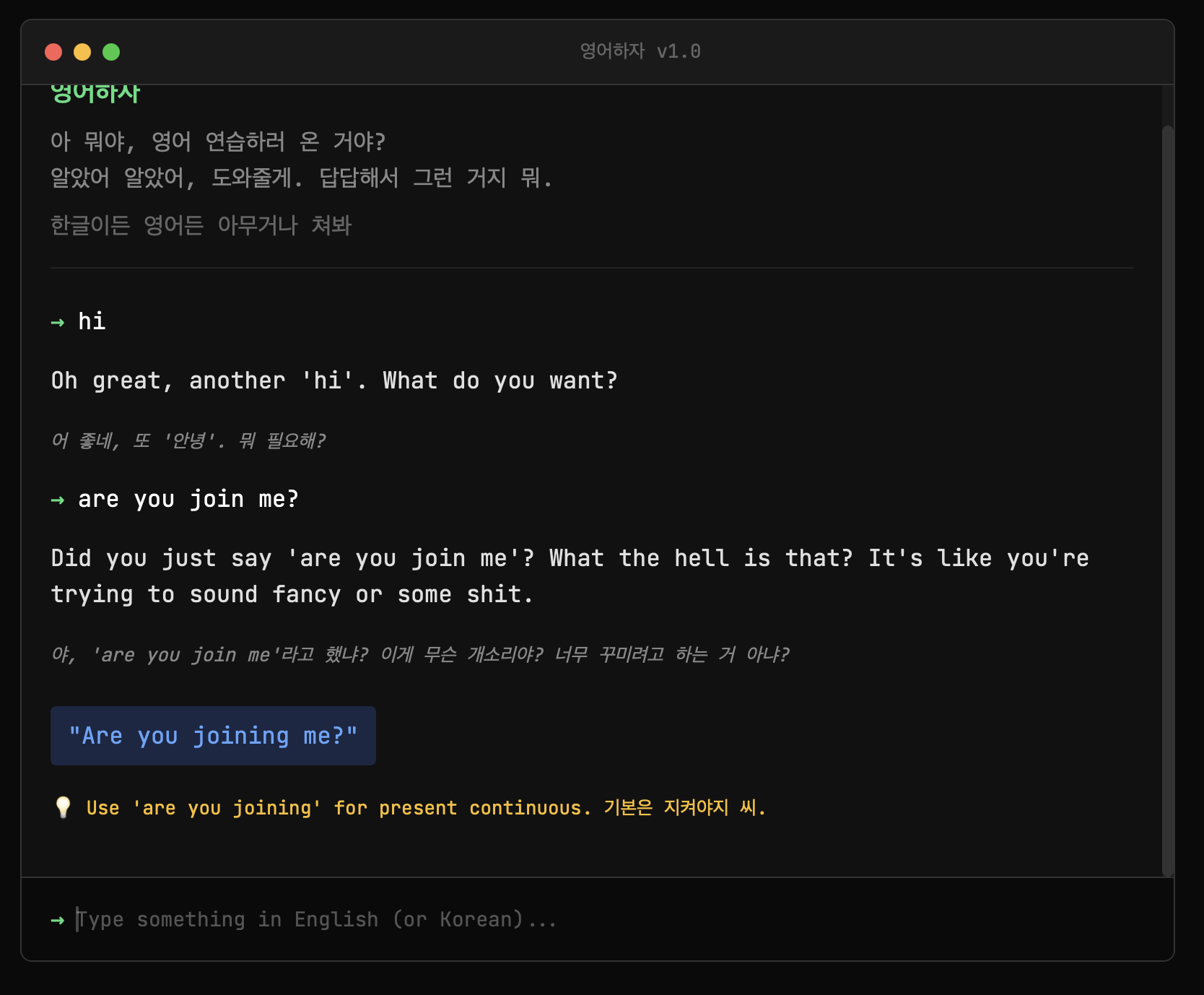Click the message 'Oh great, another hi'
Viewport: 1204px width, 995px height.
coord(334,381)
